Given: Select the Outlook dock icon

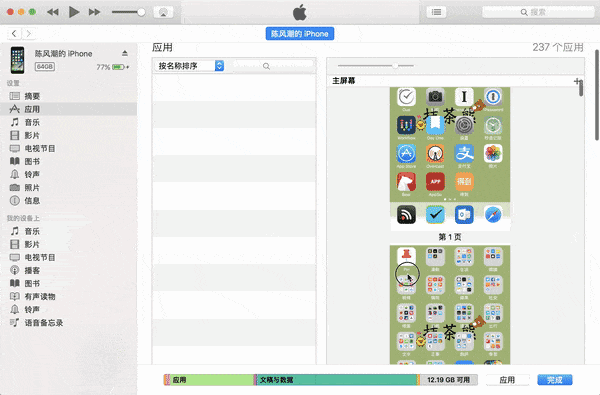Looking at the screenshot, I should tap(464, 215).
